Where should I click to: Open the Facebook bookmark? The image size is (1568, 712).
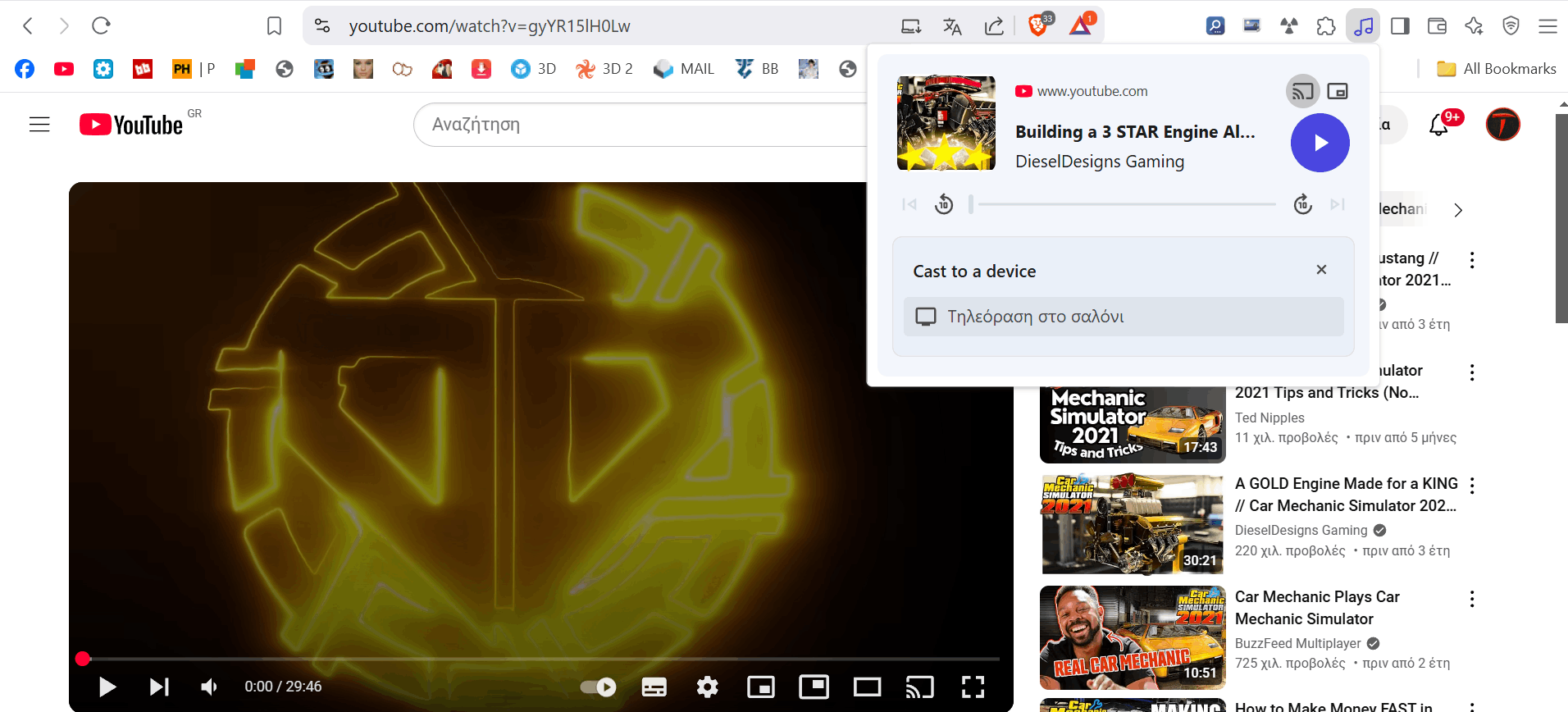[25, 69]
